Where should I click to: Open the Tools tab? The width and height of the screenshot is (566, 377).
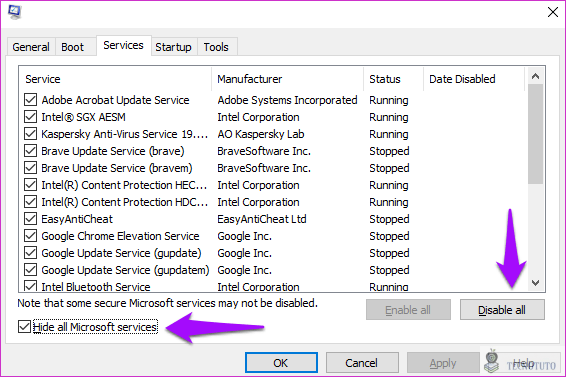click(216, 47)
